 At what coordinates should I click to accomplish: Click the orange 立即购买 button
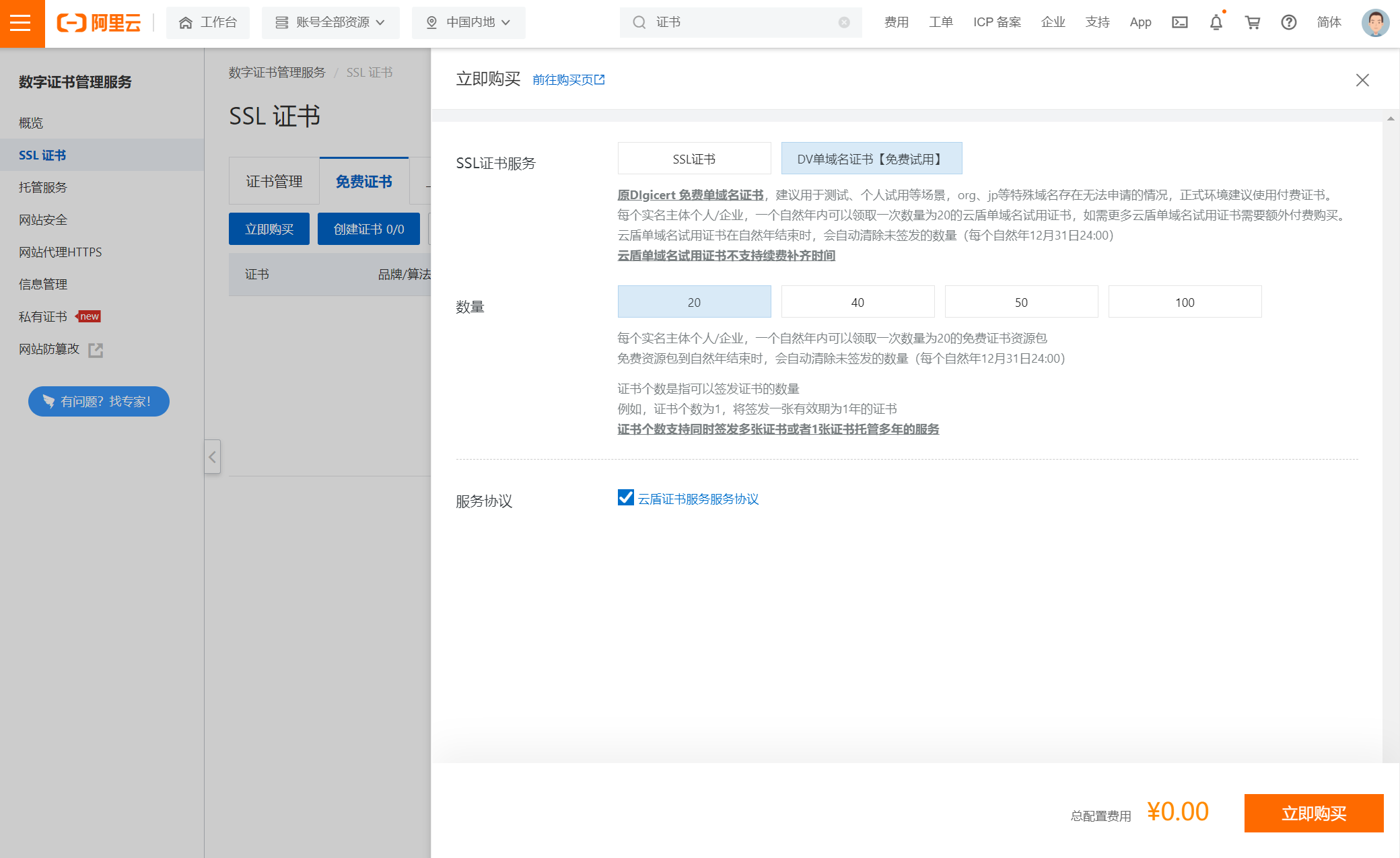click(1313, 813)
